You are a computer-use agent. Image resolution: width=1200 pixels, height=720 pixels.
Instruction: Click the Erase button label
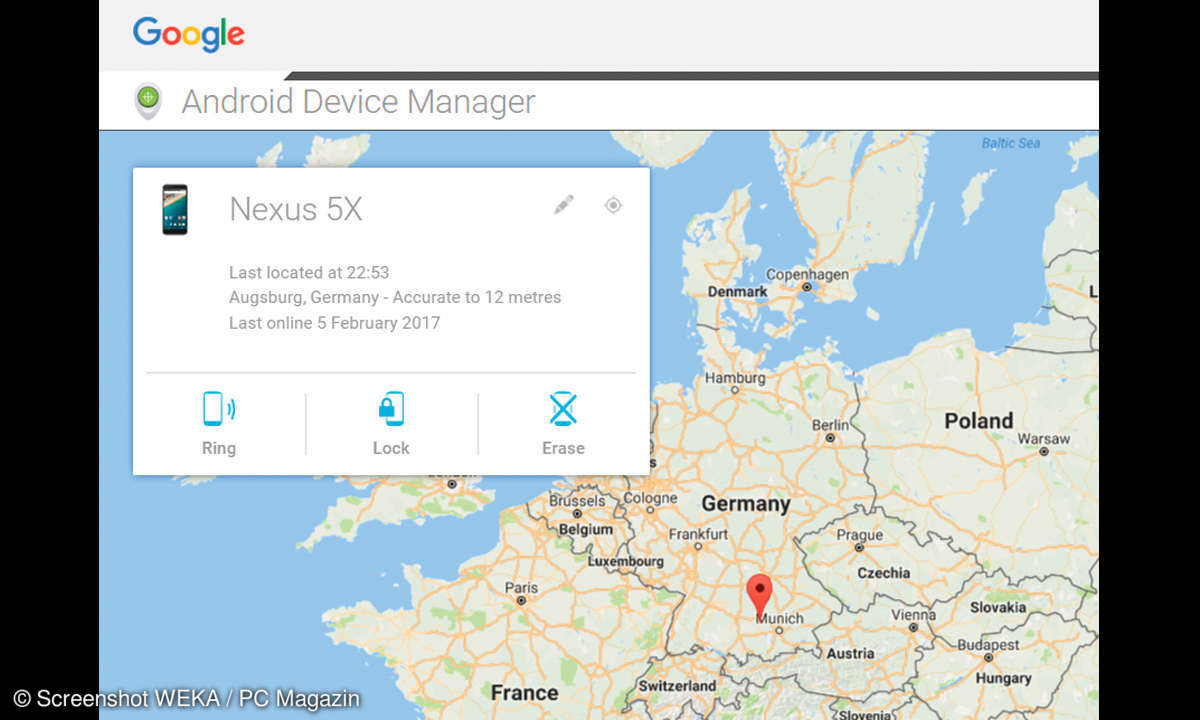pyautogui.click(x=563, y=448)
